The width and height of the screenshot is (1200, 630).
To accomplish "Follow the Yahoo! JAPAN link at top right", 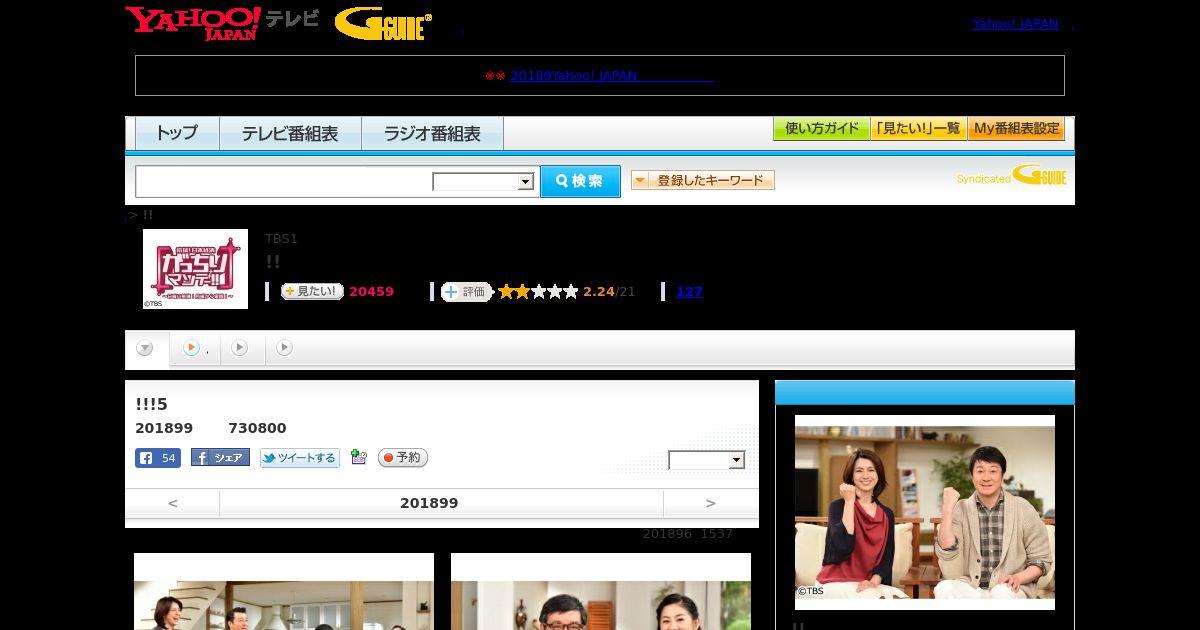I will tap(1015, 23).
